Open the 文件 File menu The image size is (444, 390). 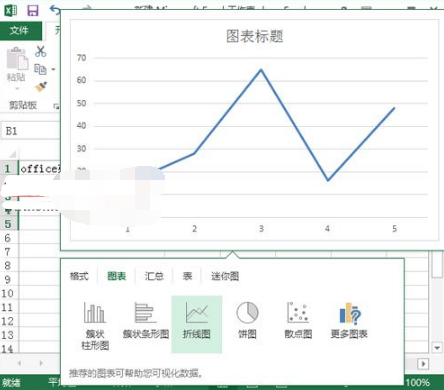point(21,31)
